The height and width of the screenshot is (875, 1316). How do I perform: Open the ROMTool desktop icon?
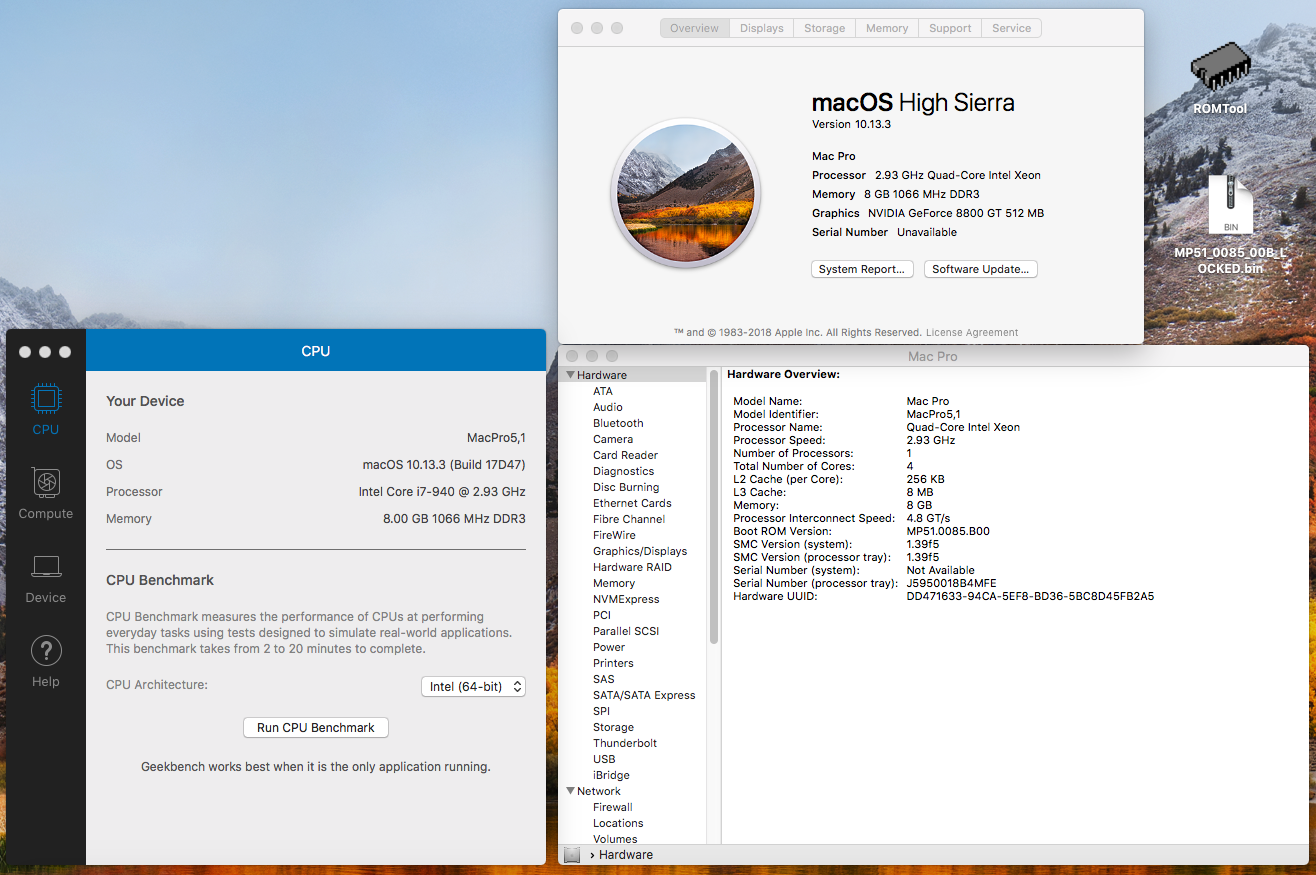[1220, 68]
